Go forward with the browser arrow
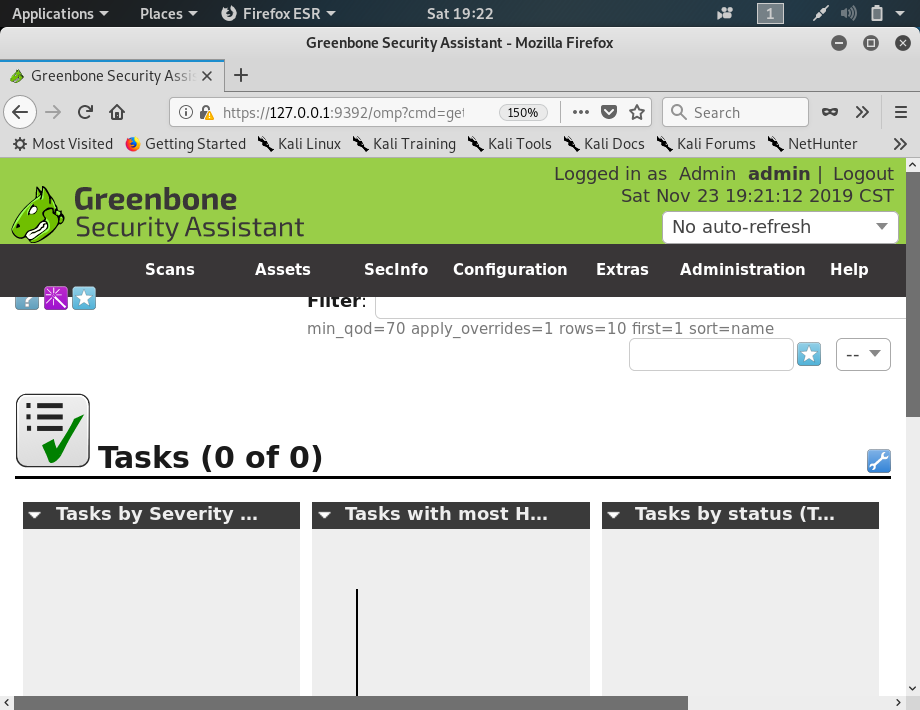This screenshot has width=920, height=710. [x=53, y=112]
